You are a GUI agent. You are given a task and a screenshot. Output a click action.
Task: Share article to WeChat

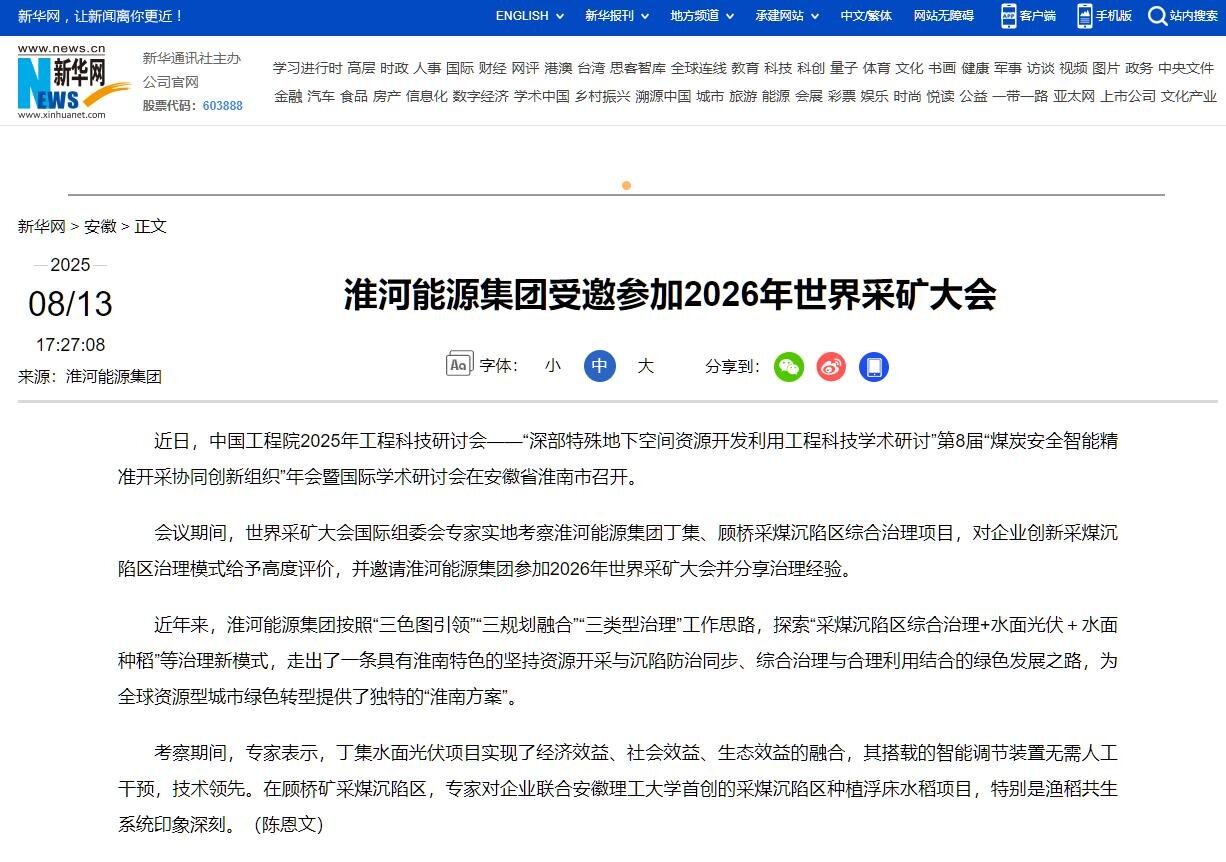point(789,367)
